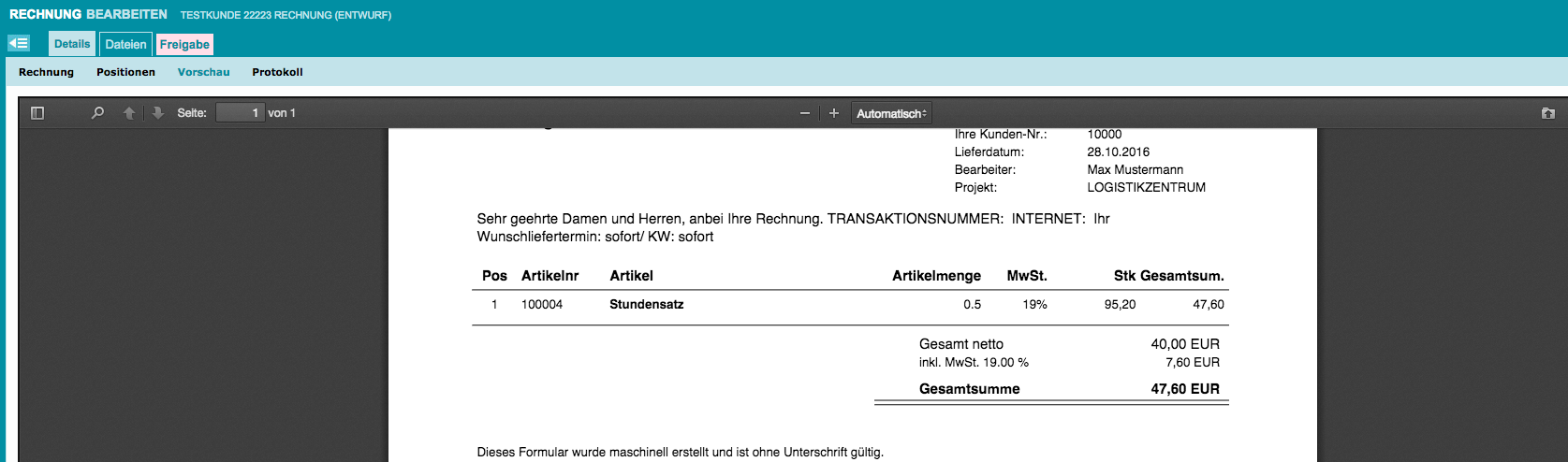1568x462 pixels.
Task: Select the Vorschau sub-menu item
Action: pos(203,72)
